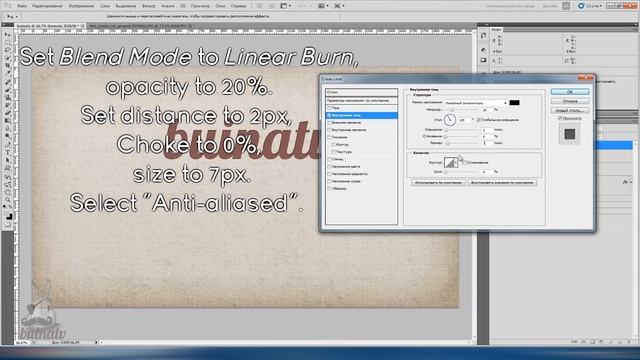
Task: Enable Внутреннее свечение (Inner Glow) checkbox
Action: [x=329, y=130]
